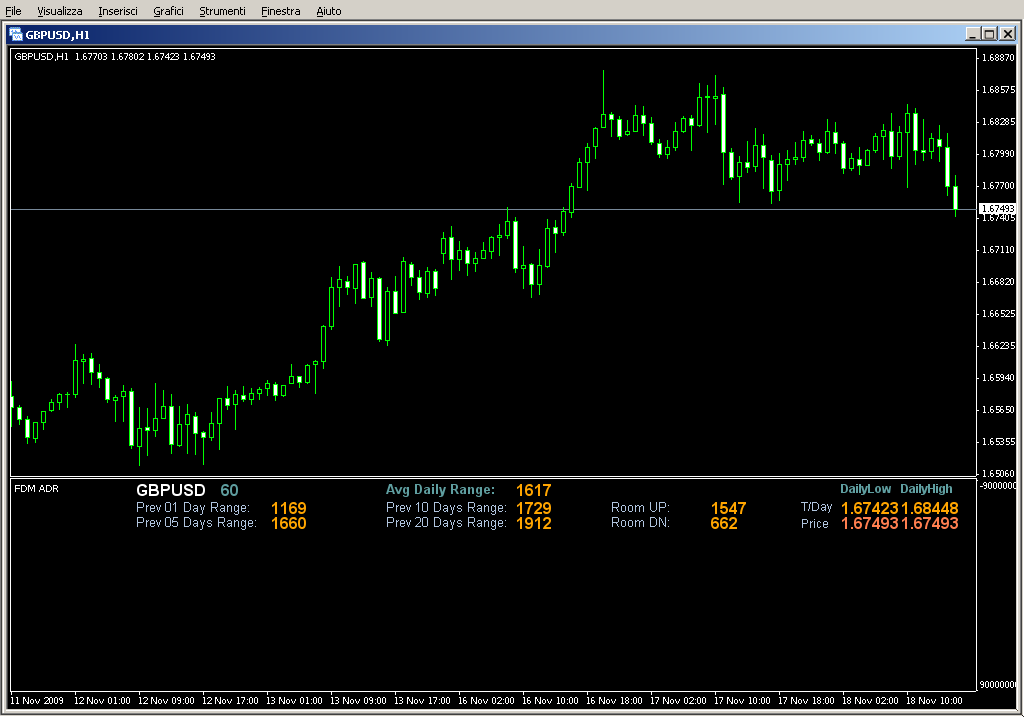
Task: Click the FDM ADR indicator label
Action: (37, 488)
